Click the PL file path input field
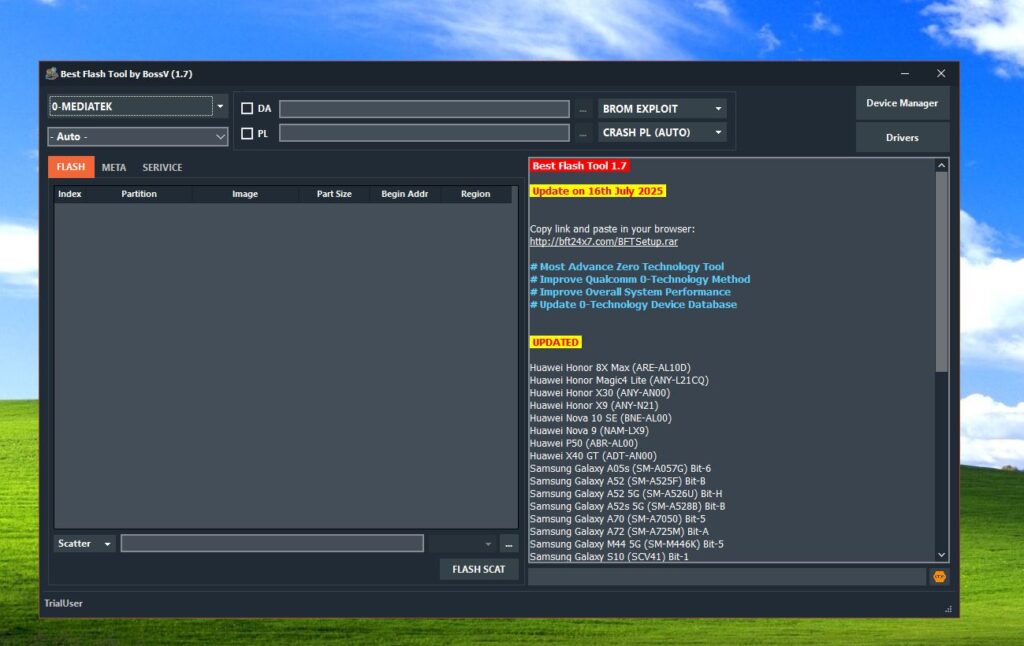The image size is (1024, 646). [424, 133]
